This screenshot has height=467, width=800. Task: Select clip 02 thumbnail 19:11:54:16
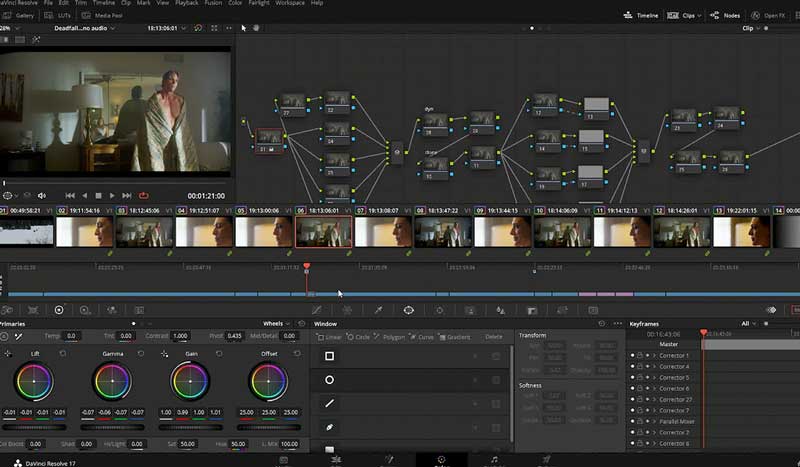[85, 232]
